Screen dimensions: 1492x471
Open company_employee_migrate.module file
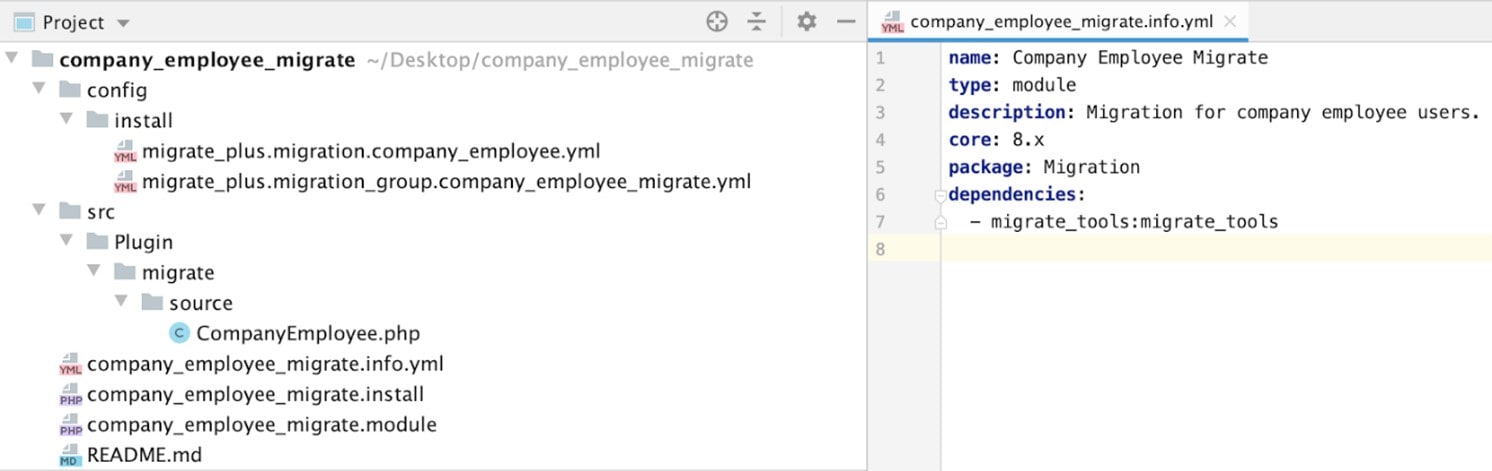tap(262, 424)
